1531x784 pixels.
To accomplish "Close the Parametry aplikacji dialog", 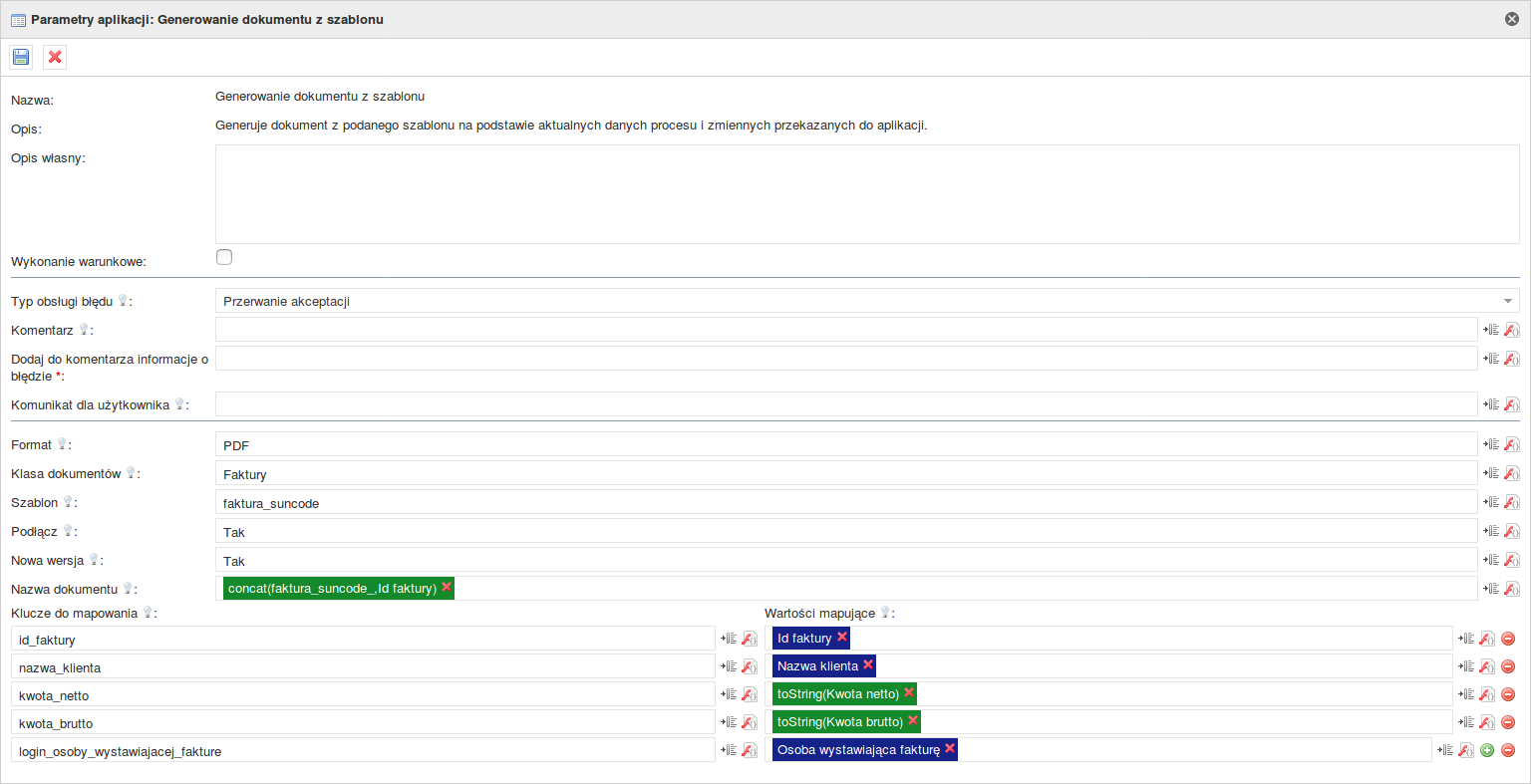I will (1512, 19).
